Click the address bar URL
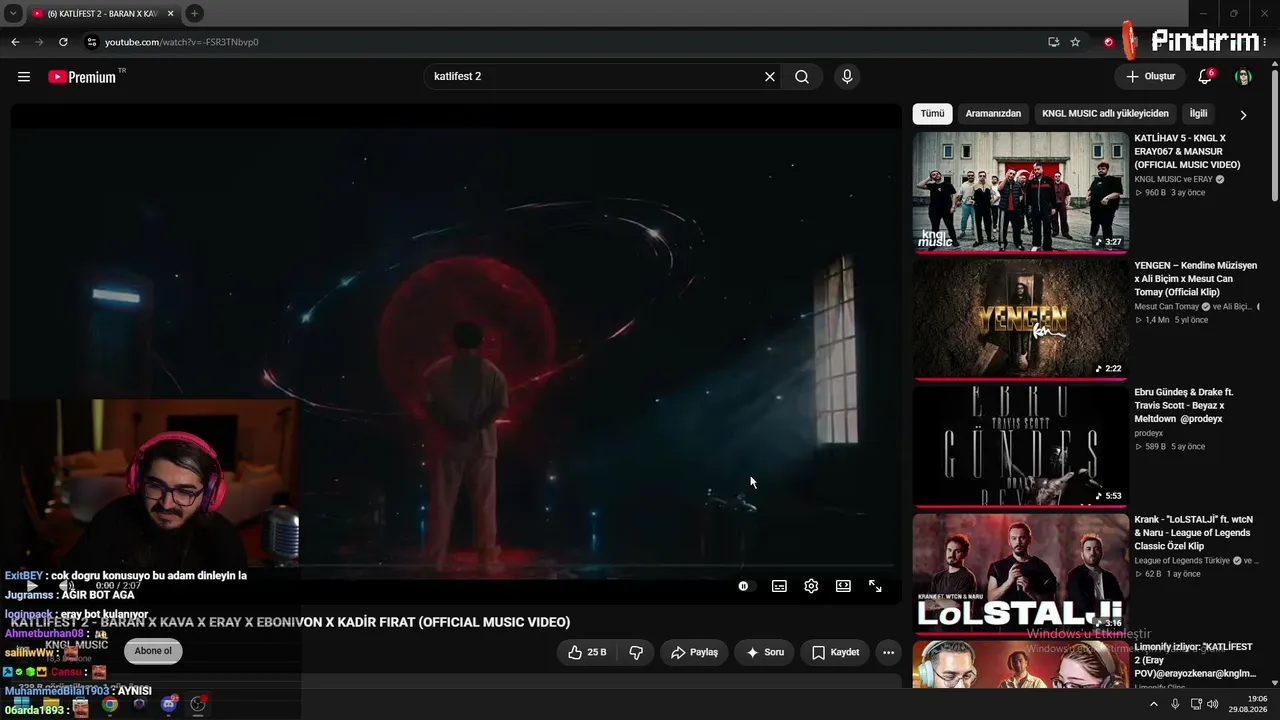Image resolution: width=1280 pixels, height=720 pixels. click(x=182, y=42)
